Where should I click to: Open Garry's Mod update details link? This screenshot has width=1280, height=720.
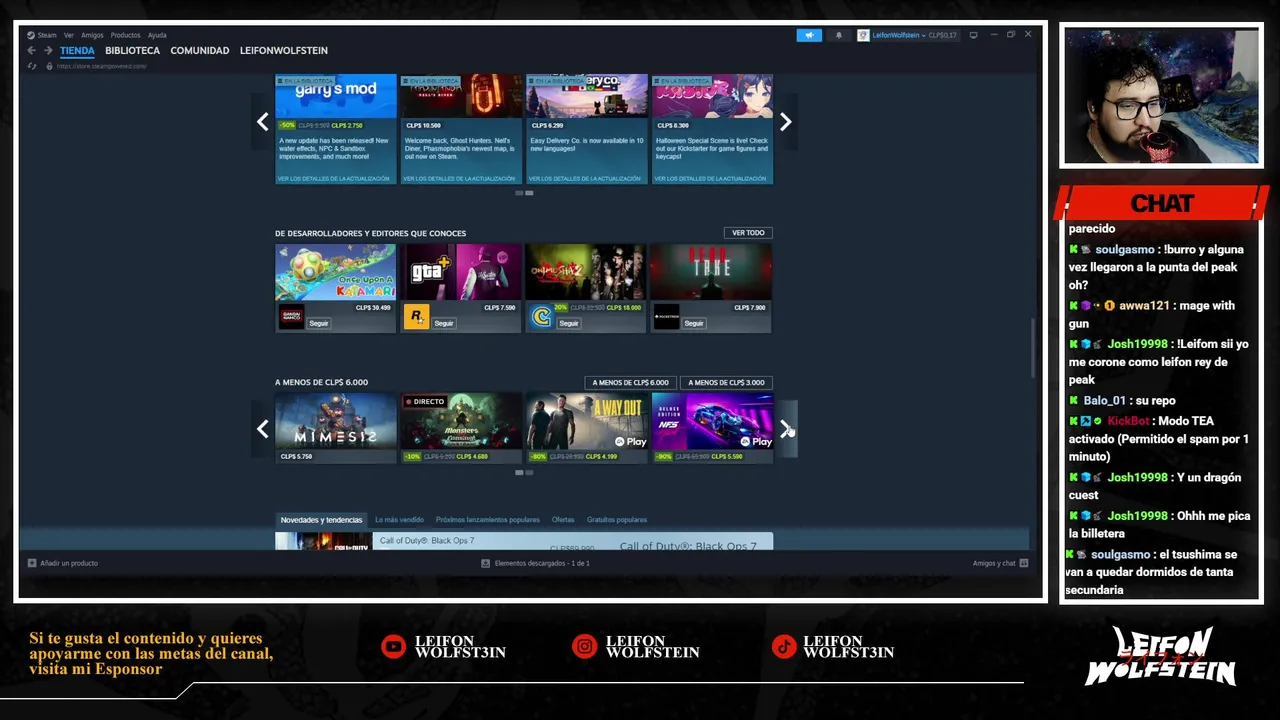click(x=333, y=179)
